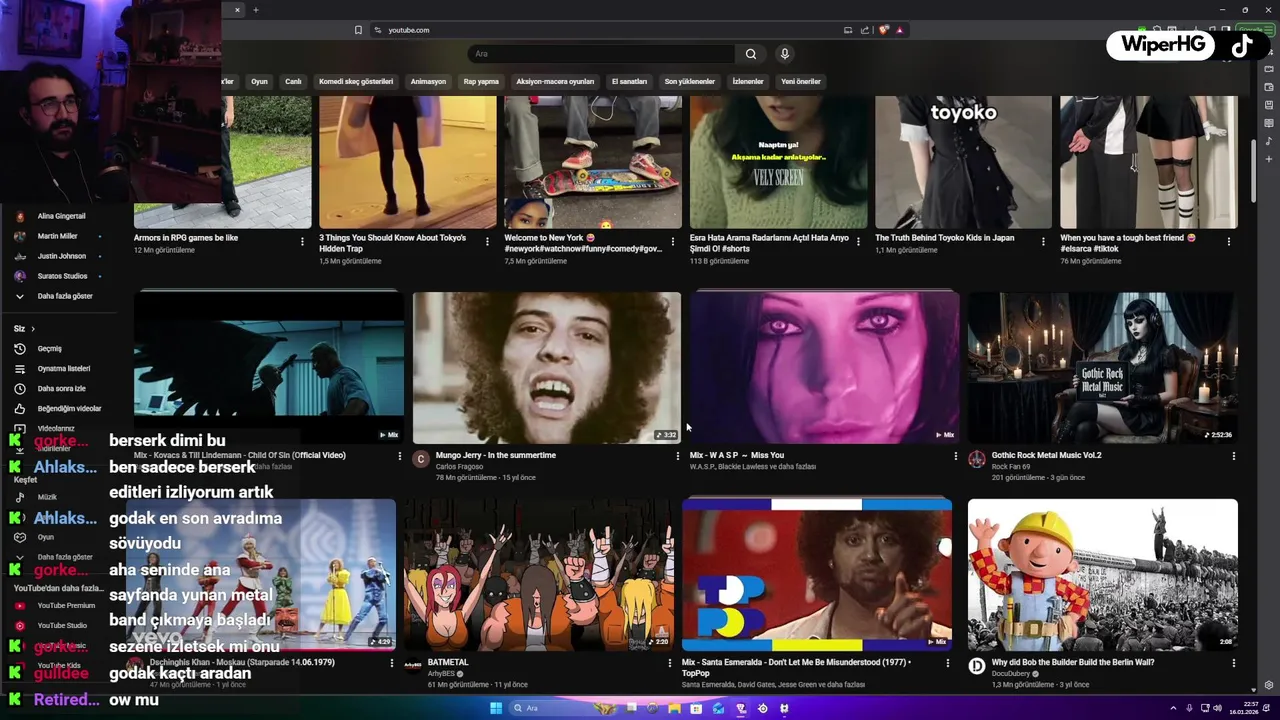Screen dimensions: 1280x720
Task: Open Beğendiğim videolar thumbs-up icon
Action: (x=19, y=409)
